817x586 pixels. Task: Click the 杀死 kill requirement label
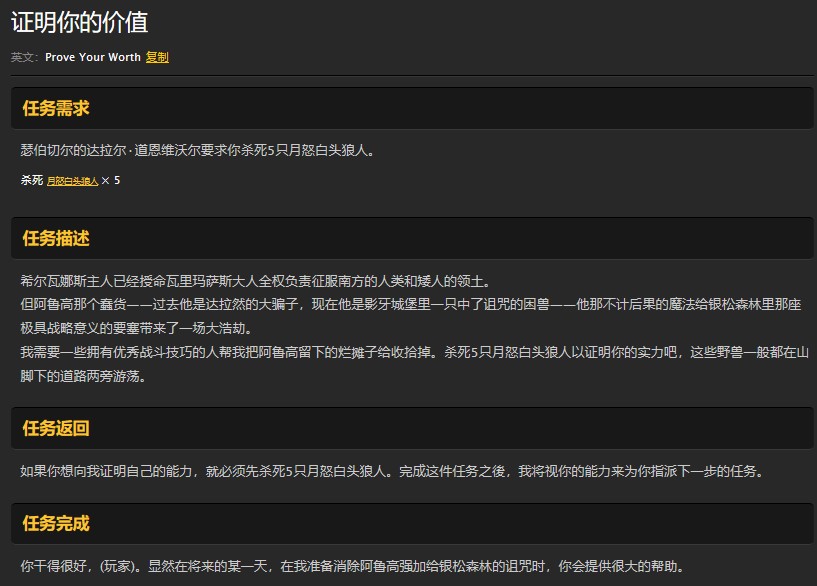(x=31, y=182)
